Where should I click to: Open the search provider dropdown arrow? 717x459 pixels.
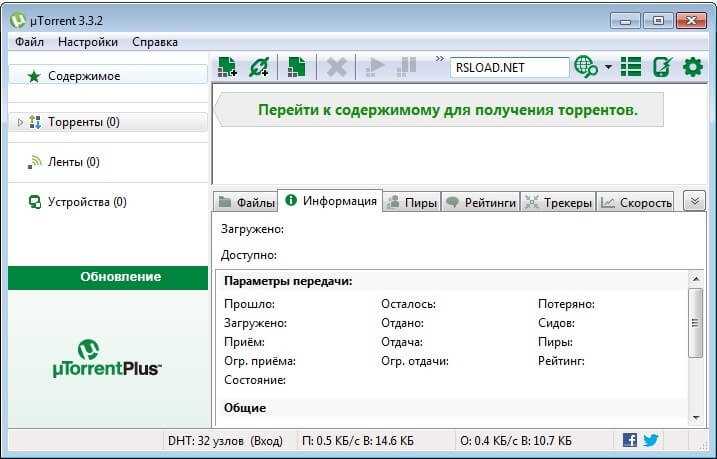point(608,67)
